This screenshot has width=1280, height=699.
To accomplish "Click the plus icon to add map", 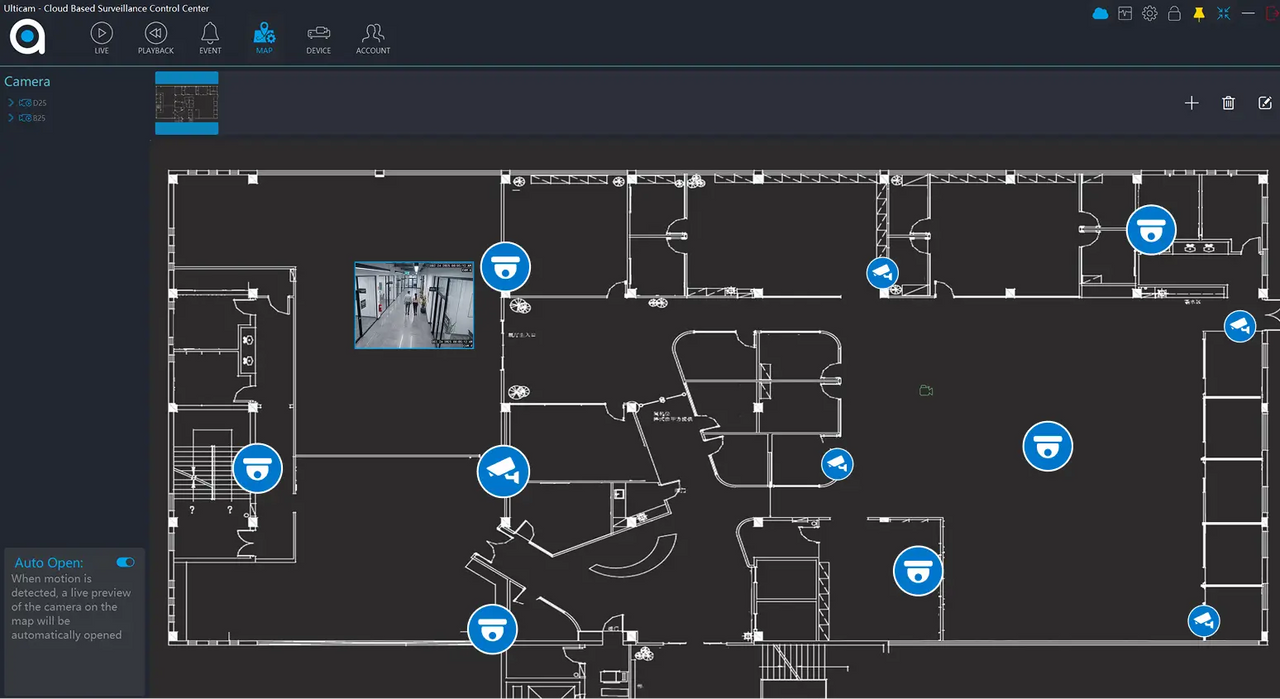I will [x=1191, y=103].
